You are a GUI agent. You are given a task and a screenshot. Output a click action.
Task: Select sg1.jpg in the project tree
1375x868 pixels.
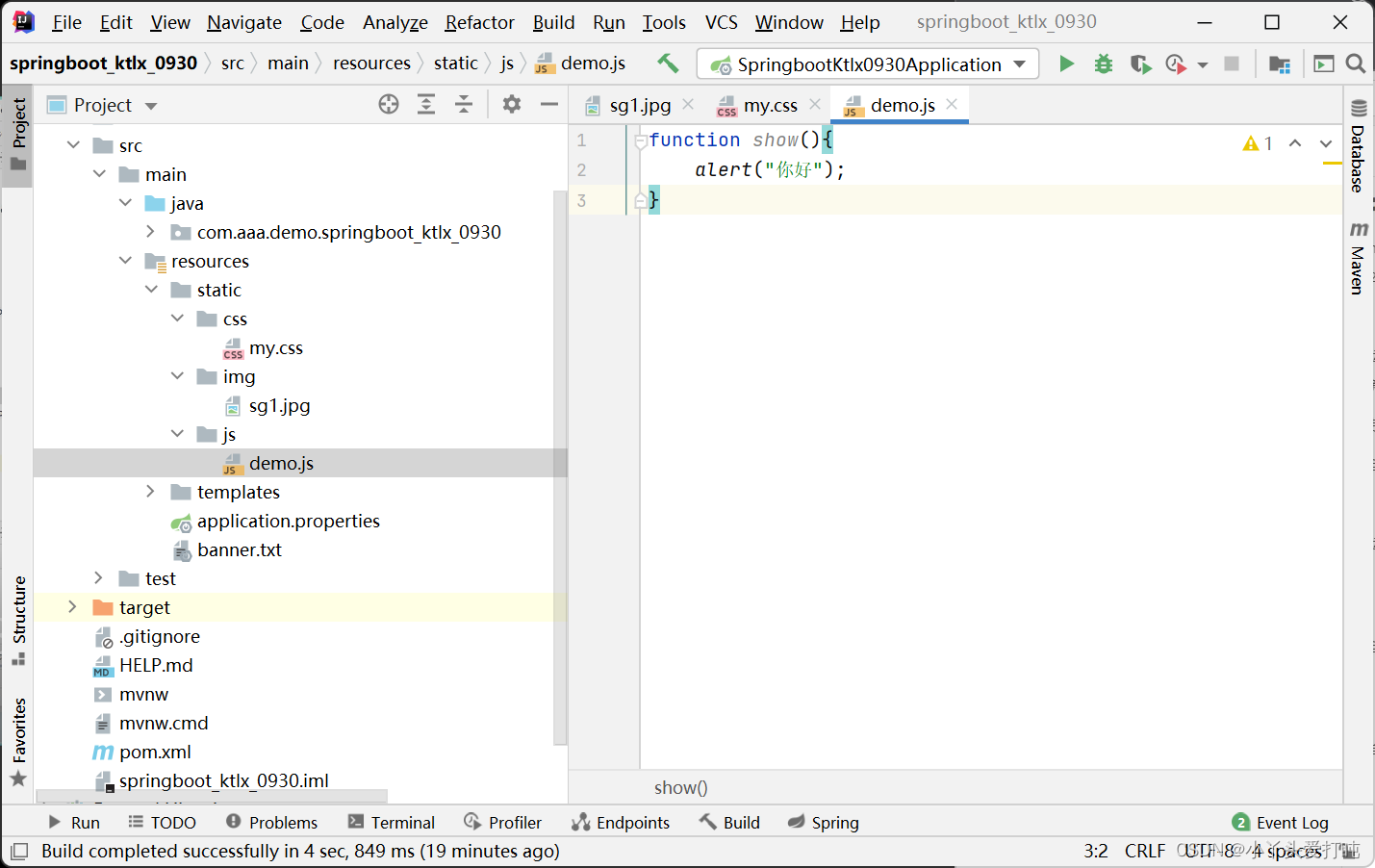[x=279, y=405]
